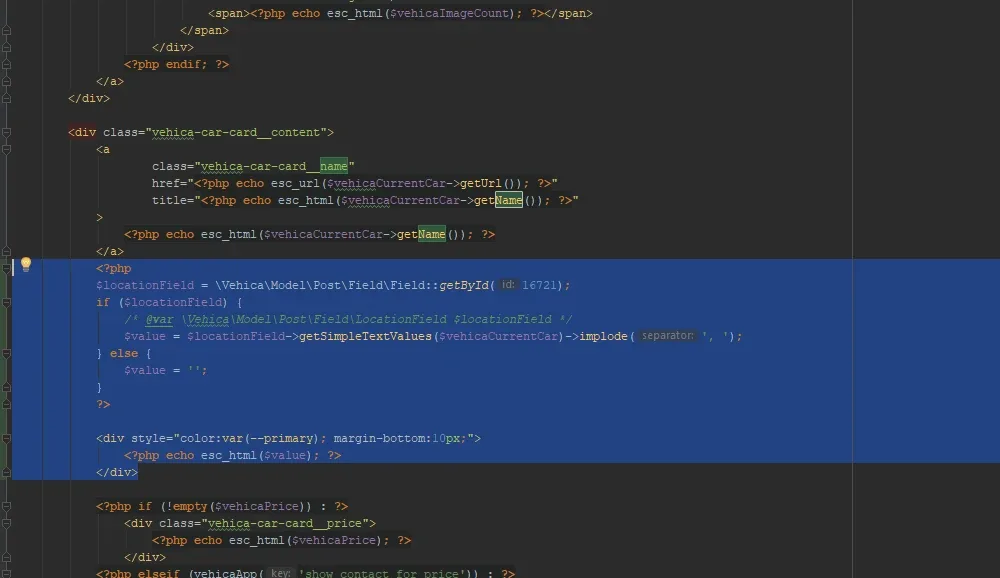1000x578 pixels.
Task: Click '$vehicaCurrentCar' in getSimpleTextValues call
Action: pos(499,336)
